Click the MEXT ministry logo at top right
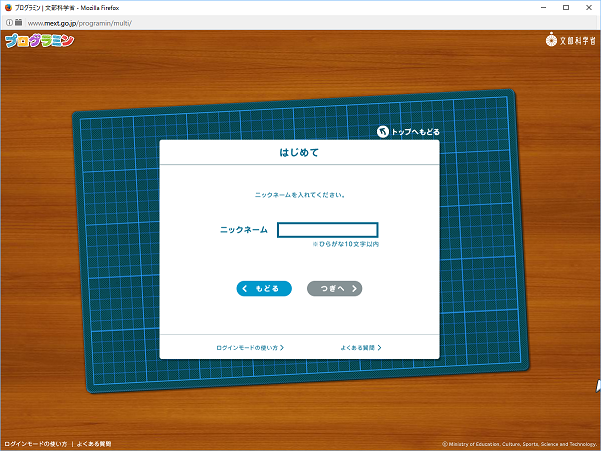Viewport: 601px width, 451px height. tap(571, 40)
